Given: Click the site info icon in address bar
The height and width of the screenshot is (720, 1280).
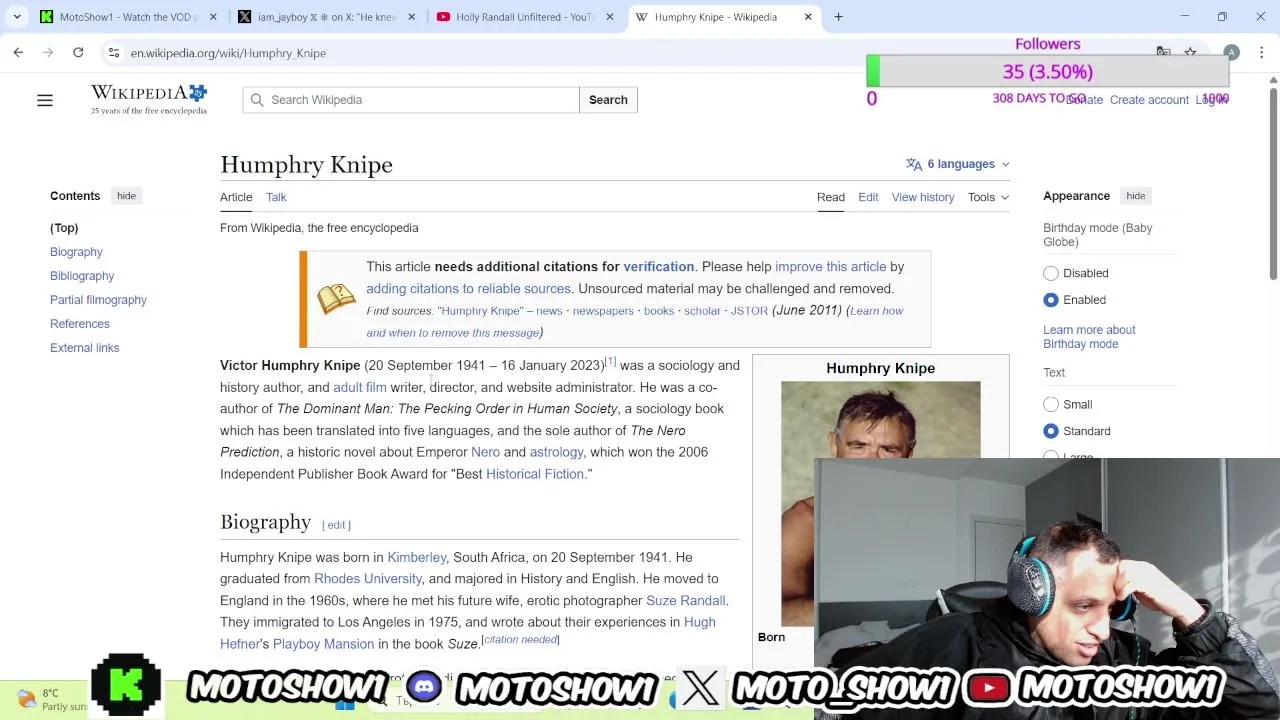Looking at the screenshot, I should click(113, 53).
